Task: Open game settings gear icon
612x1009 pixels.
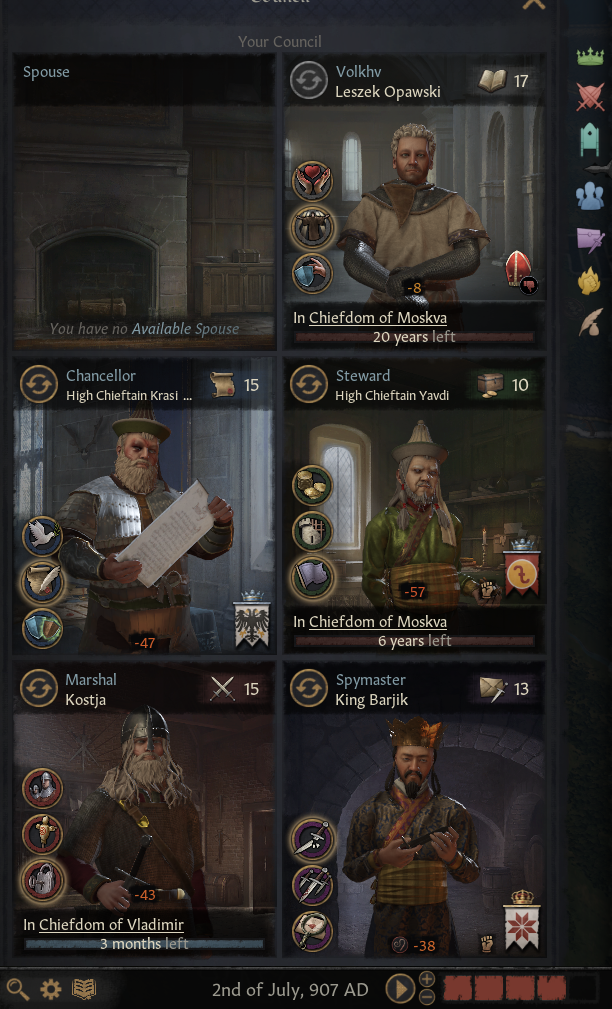Action: 51,989
